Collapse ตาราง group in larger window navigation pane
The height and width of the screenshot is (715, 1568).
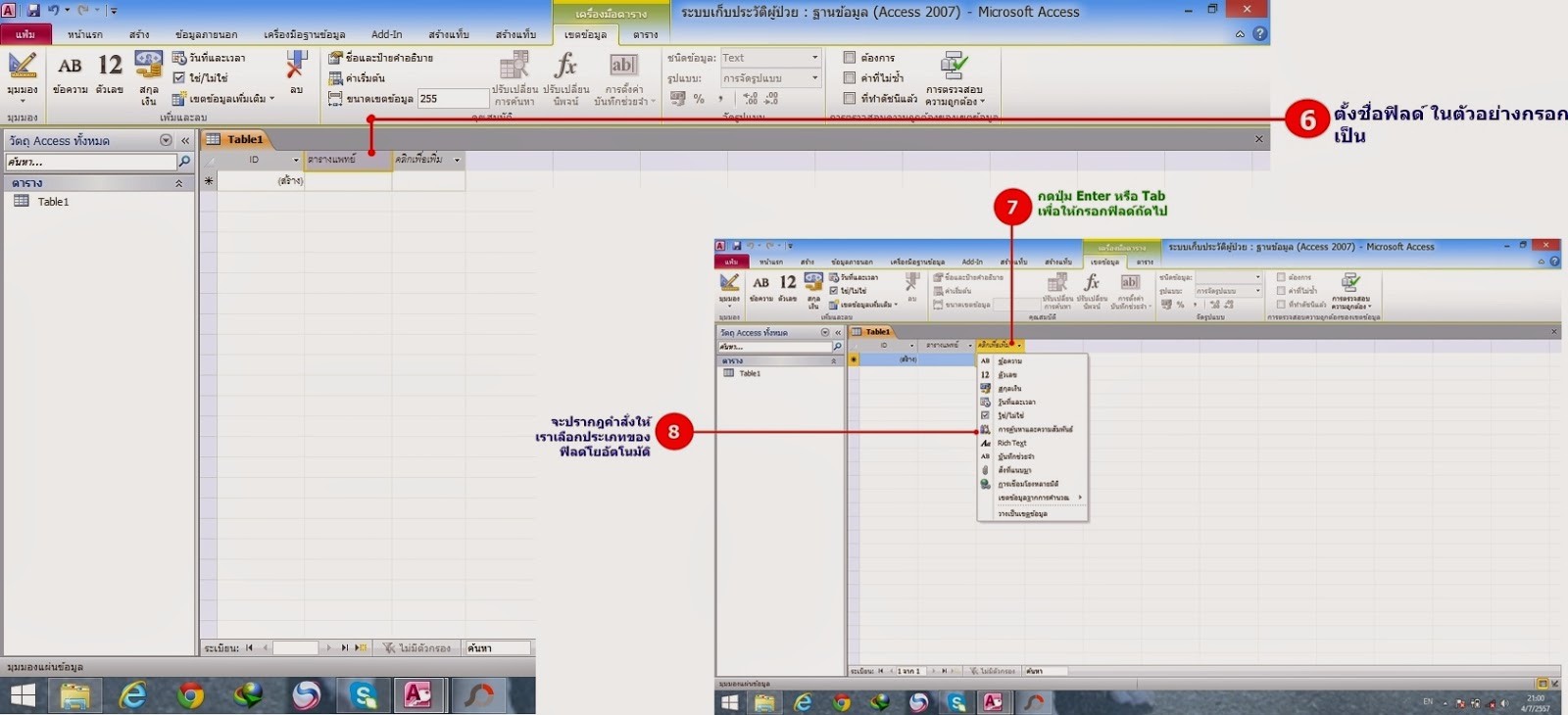pyautogui.click(x=179, y=183)
